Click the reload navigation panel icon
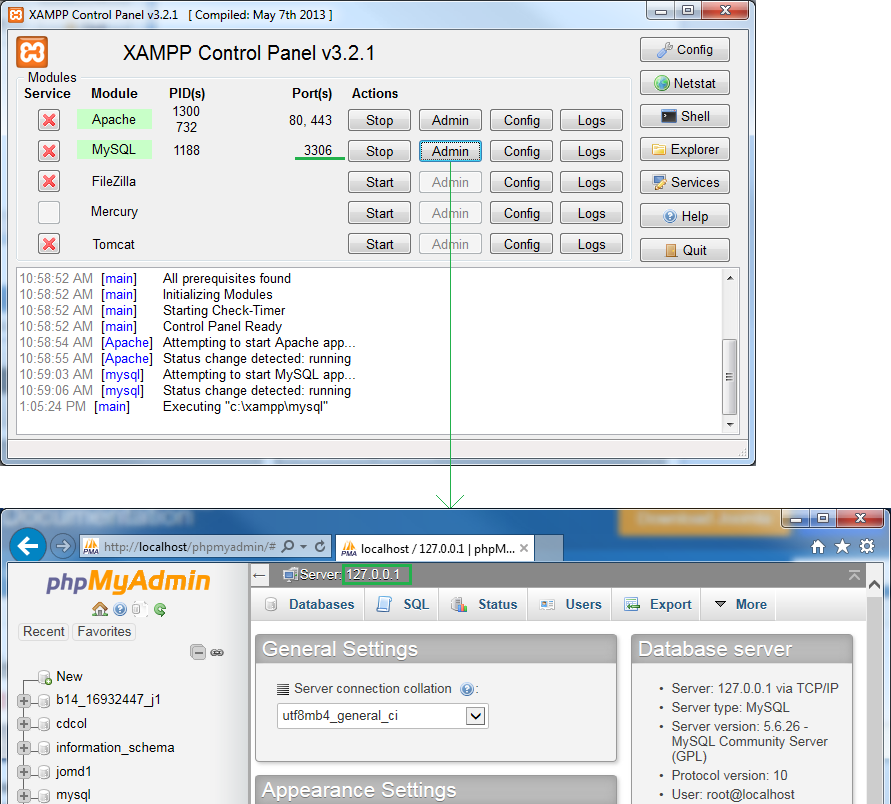Viewport: 891px width, 804px height. pyautogui.click(x=160, y=609)
